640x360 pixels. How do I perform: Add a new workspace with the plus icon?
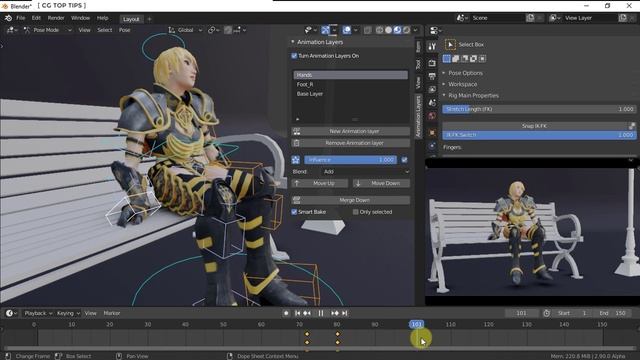click(x=149, y=19)
